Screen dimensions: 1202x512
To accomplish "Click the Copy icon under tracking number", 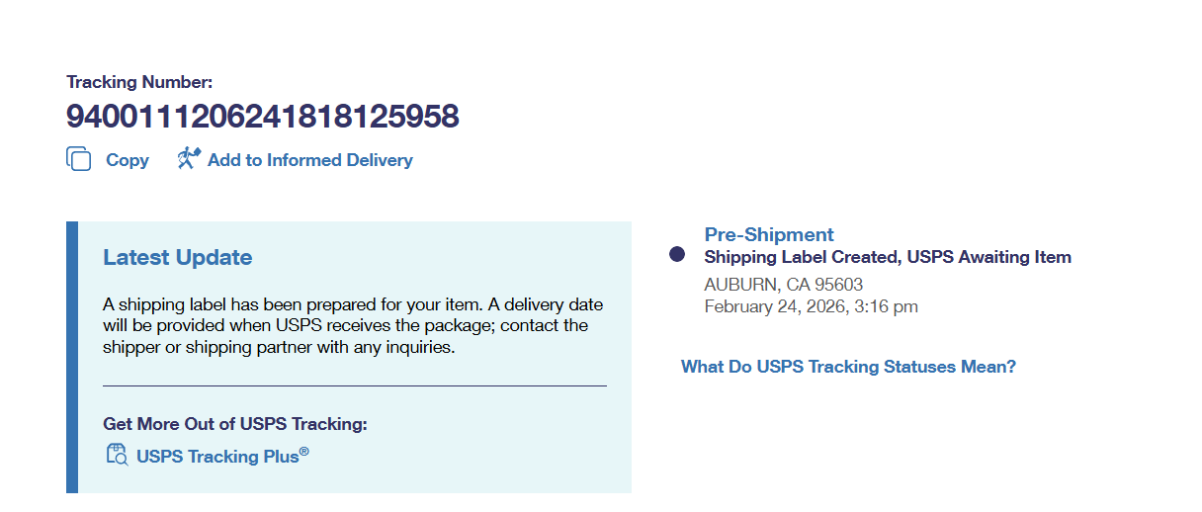I will [78, 159].
